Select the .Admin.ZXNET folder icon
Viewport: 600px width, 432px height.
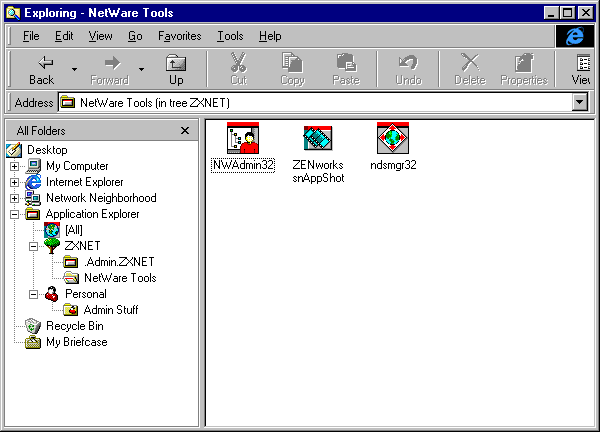click(x=70, y=262)
